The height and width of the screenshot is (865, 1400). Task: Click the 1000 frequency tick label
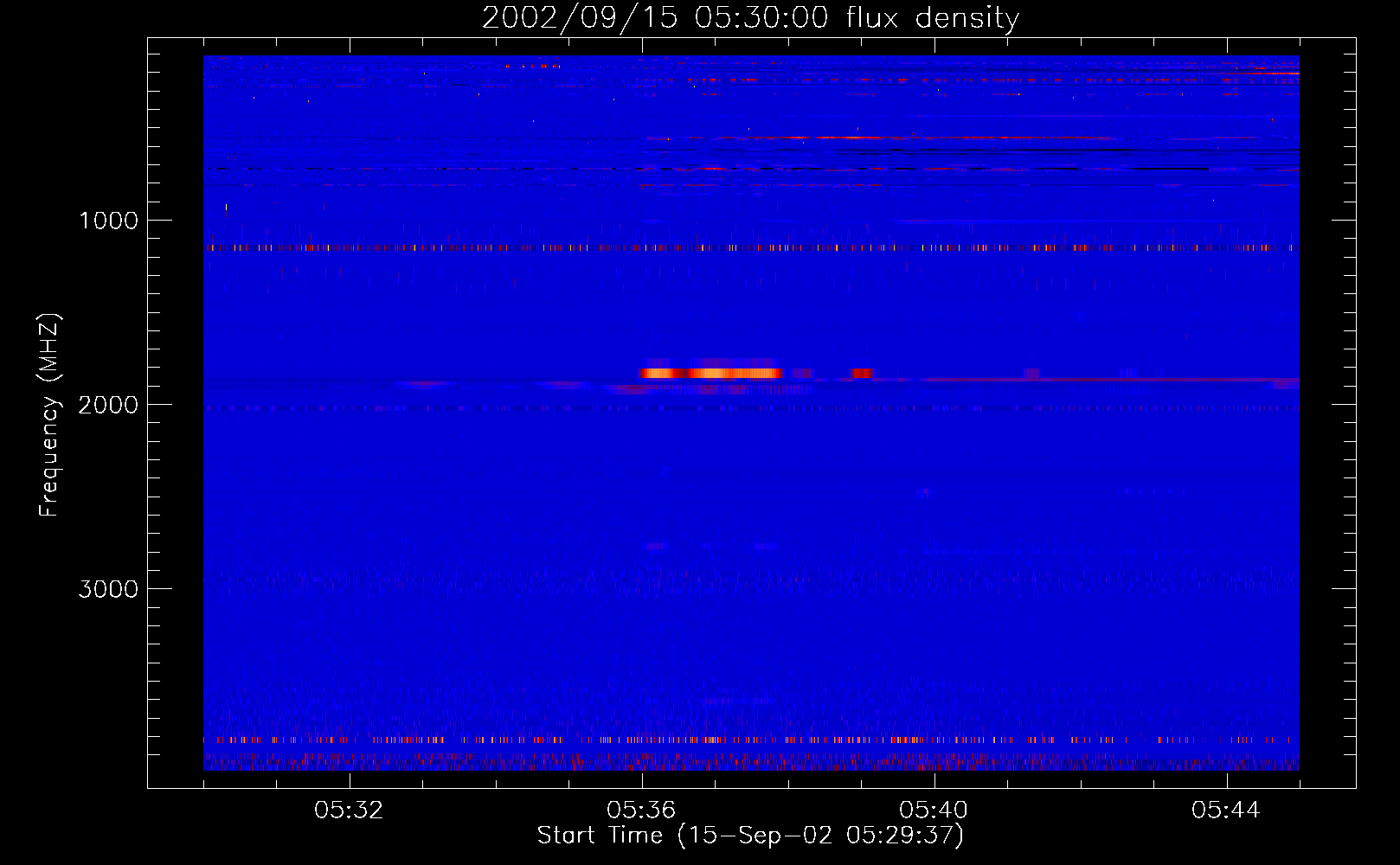tap(108, 221)
